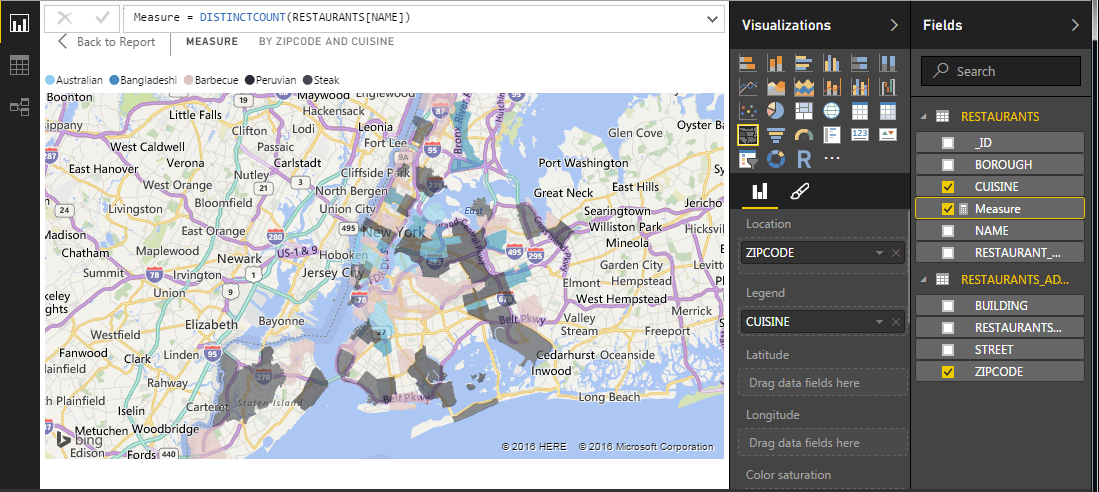Screen dimensions: 1099x492
Task: Enable the STREET field checkbox
Action: [x=948, y=350]
